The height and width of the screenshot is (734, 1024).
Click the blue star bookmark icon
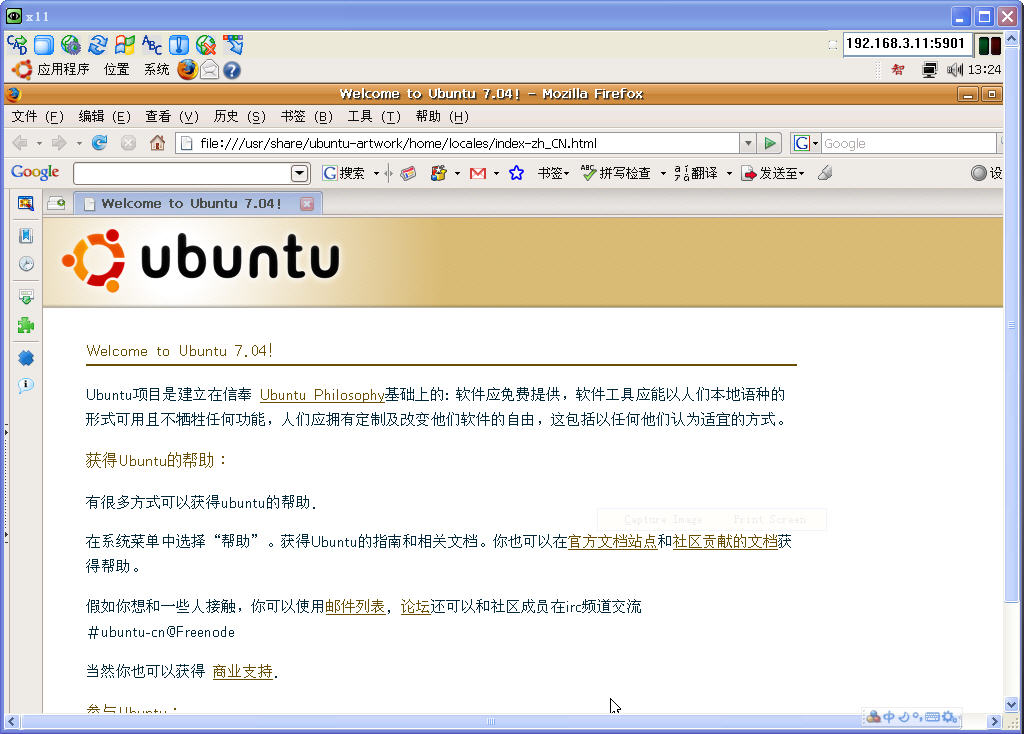[x=517, y=173]
